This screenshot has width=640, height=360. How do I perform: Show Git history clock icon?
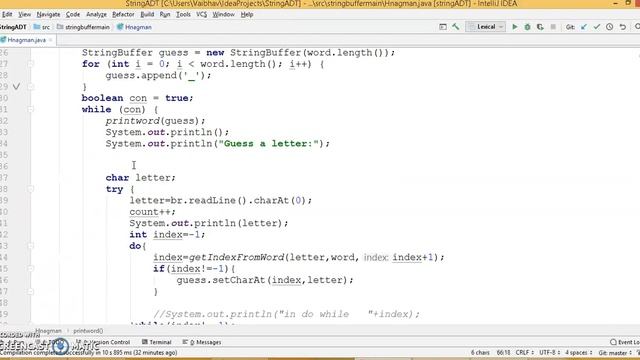609,27
